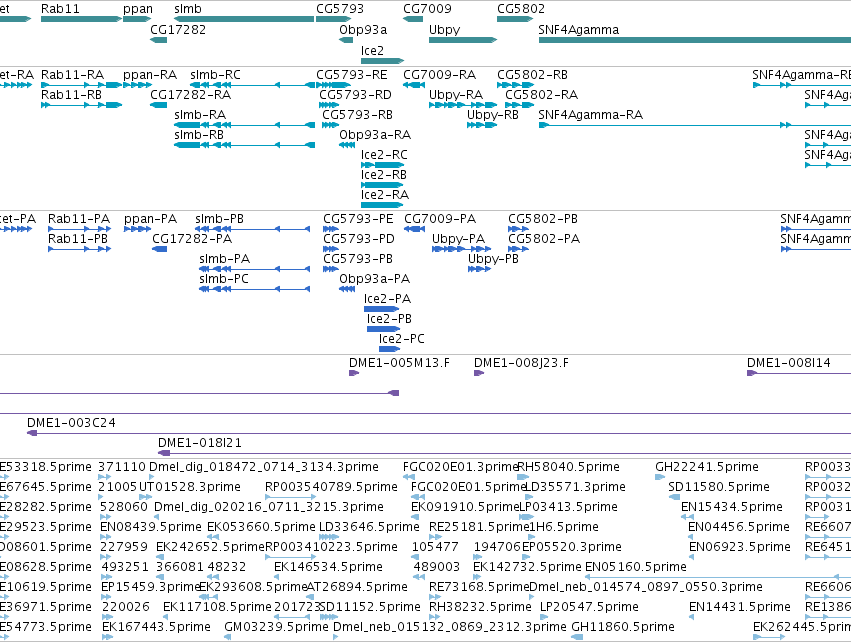Select the Ubpy-PA protein label
851x642 pixels.
pyautogui.click(x=459, y=239)
